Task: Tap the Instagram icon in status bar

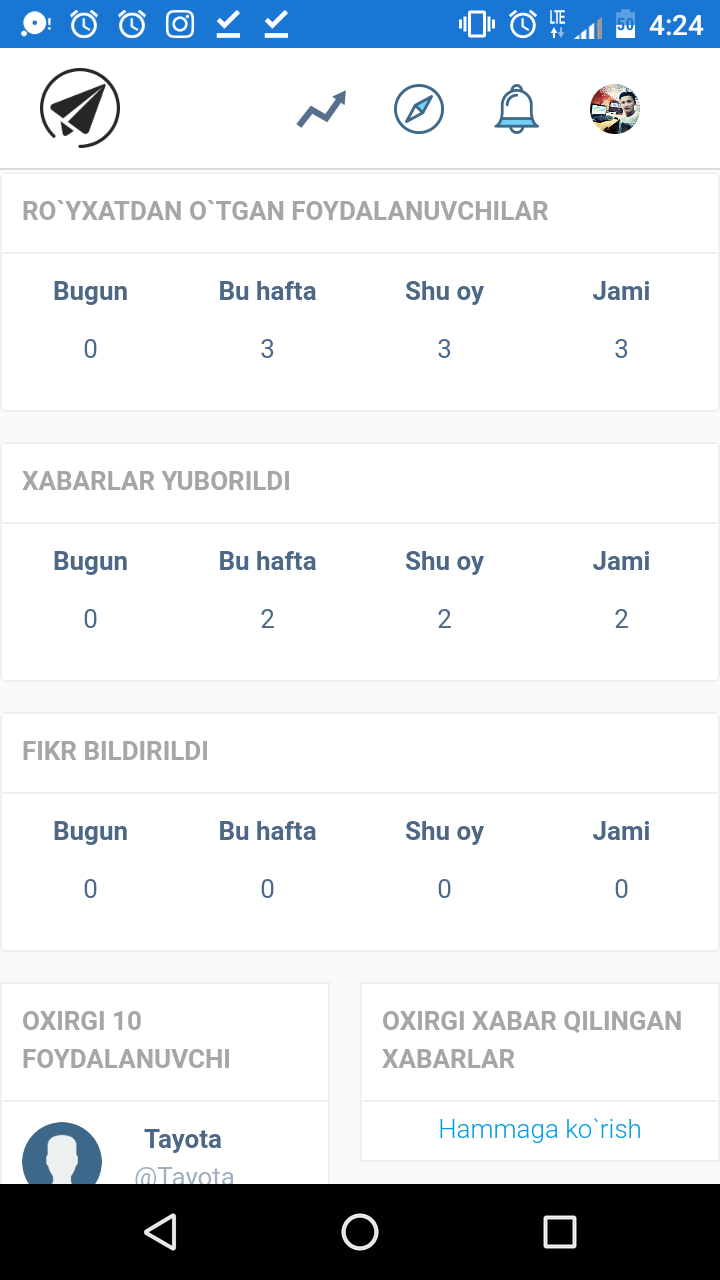Action: 180,24
